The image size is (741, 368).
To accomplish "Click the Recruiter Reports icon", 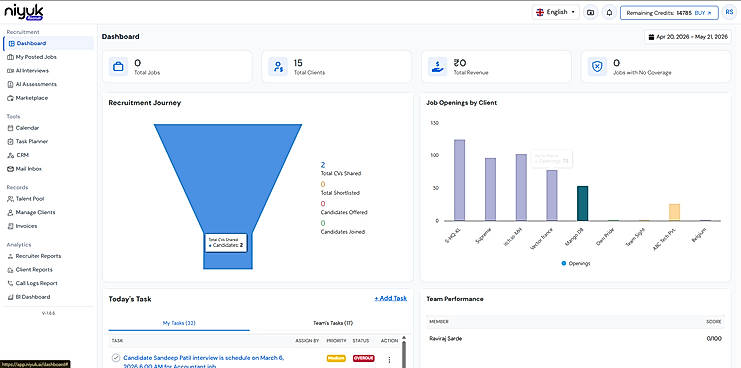I will pyautogui.click(x=11, y=256).
